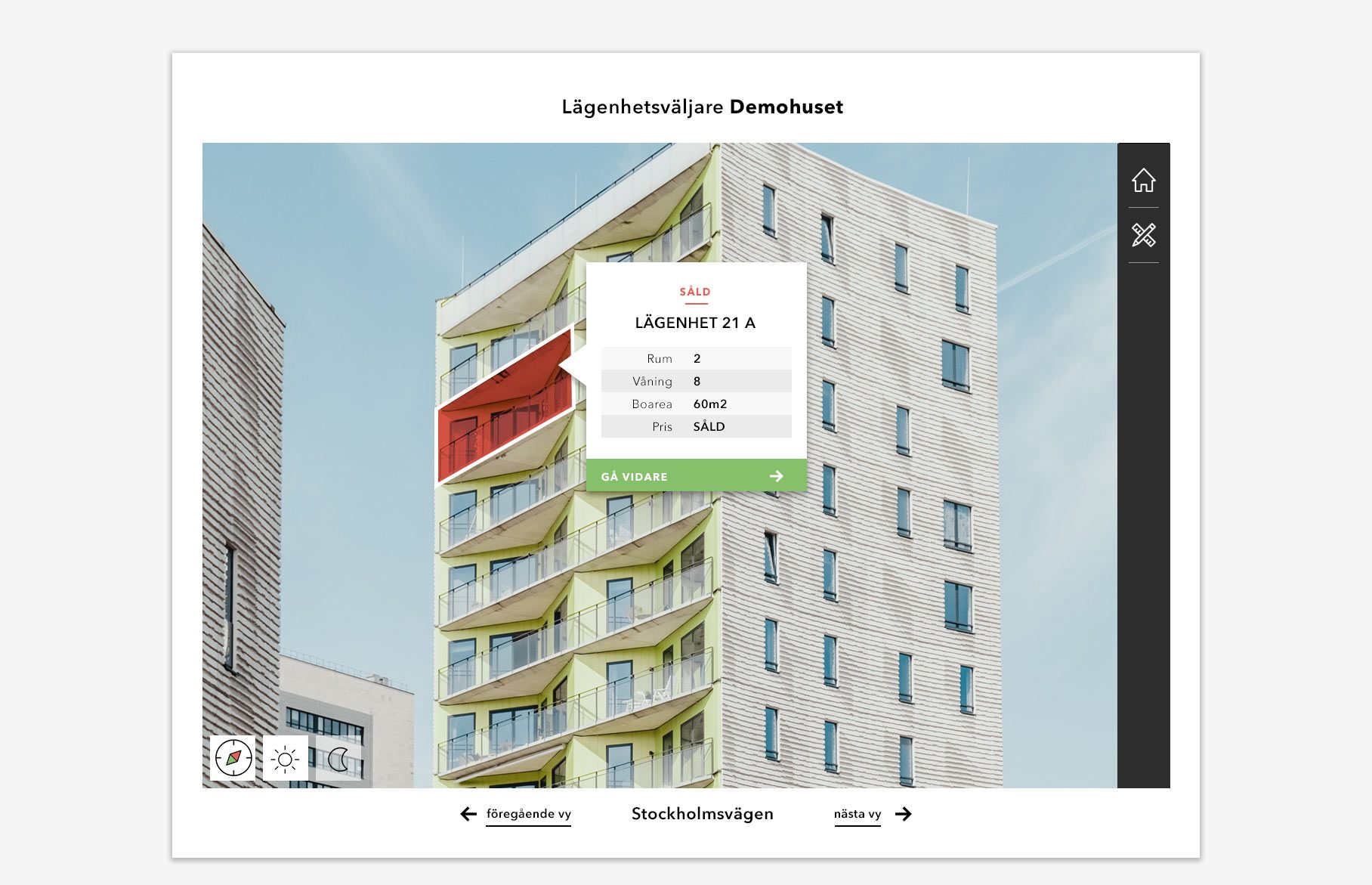
Task: Open the "föregående vy" link
Action: click(528, 814)
